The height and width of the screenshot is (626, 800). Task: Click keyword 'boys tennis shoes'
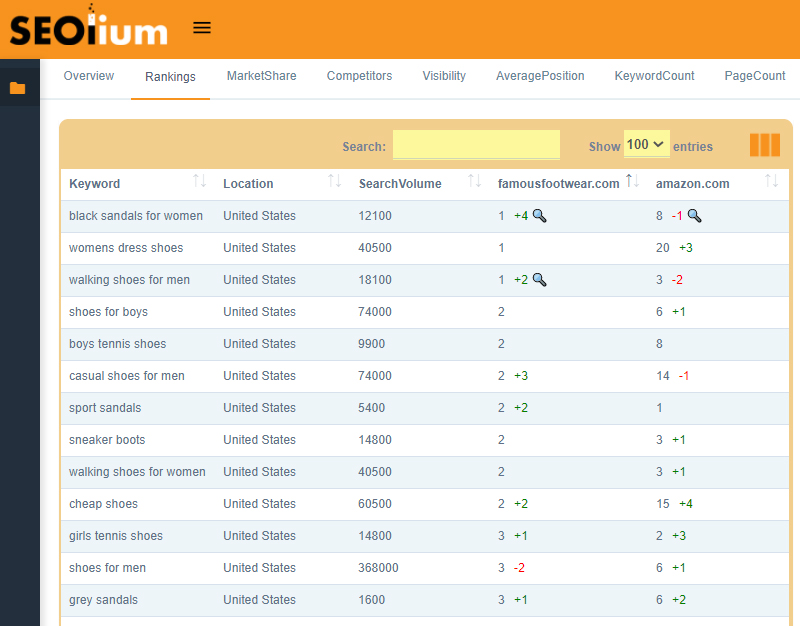117,344
